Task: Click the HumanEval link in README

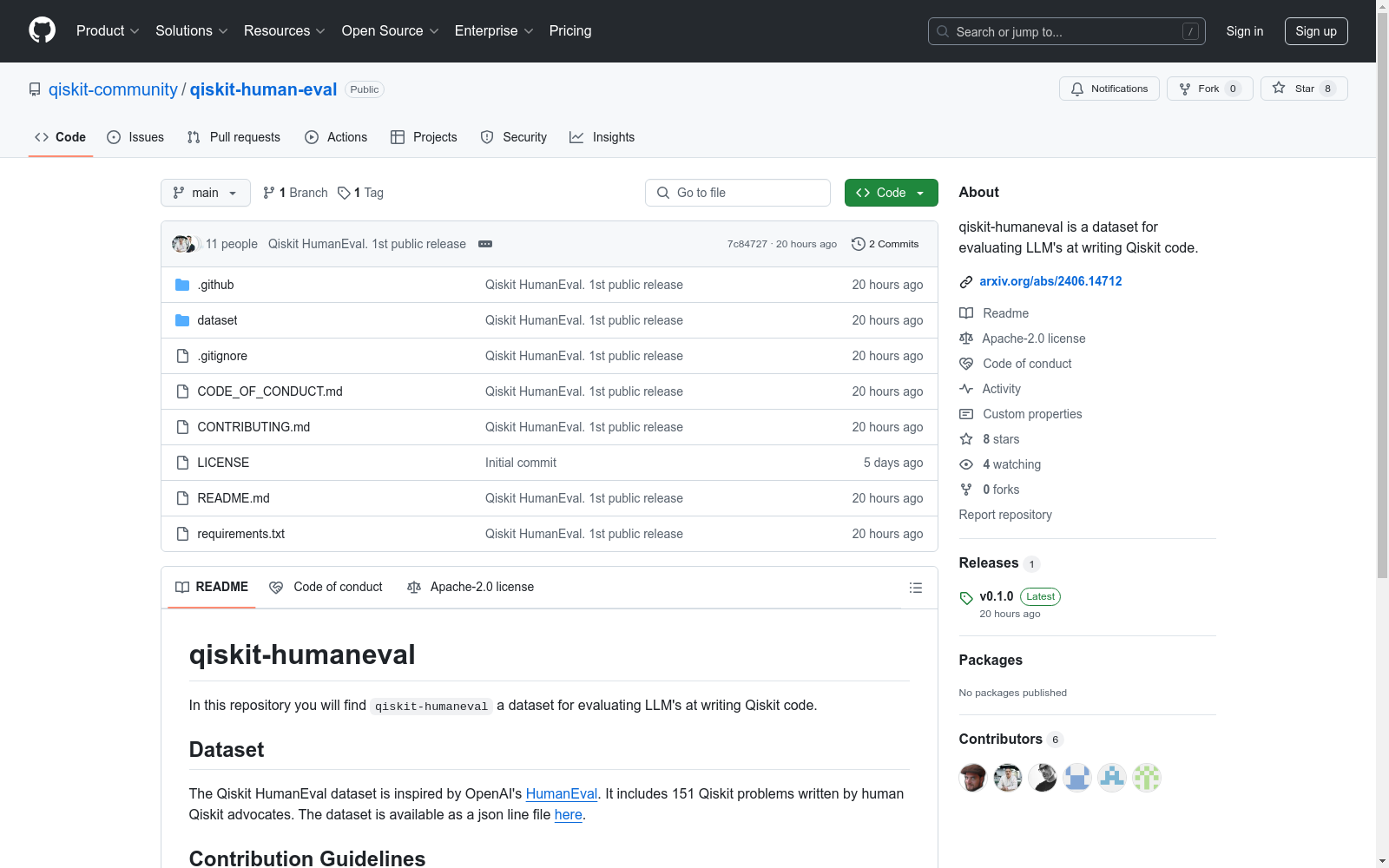Action: [x=562, y=793]
